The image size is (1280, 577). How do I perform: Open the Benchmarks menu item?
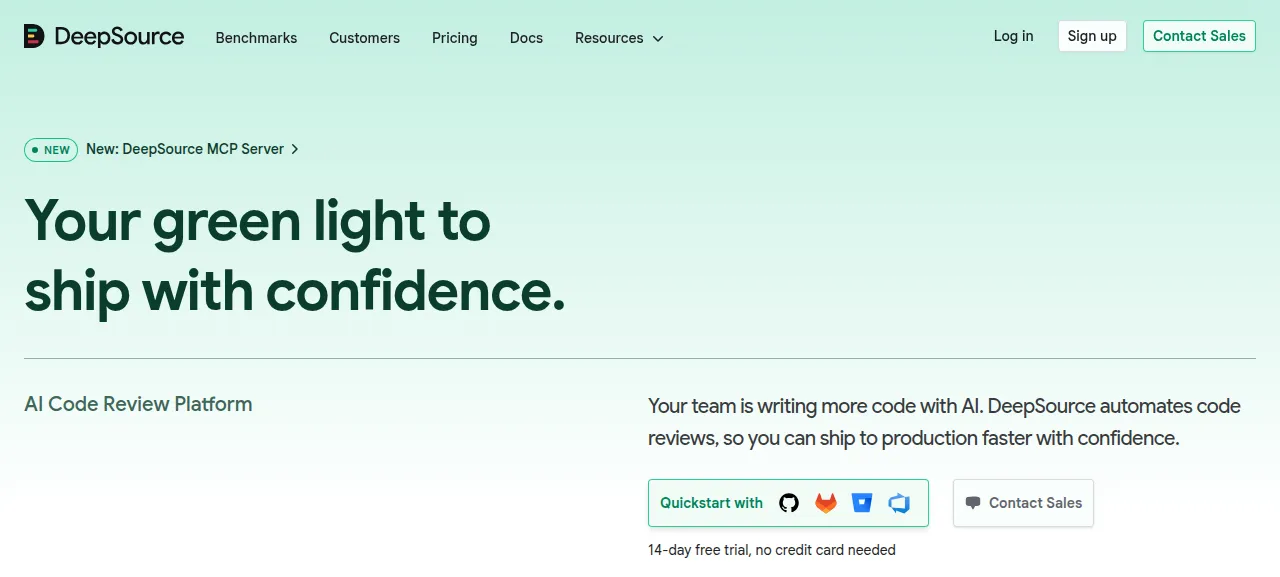[x=256, y=38]
